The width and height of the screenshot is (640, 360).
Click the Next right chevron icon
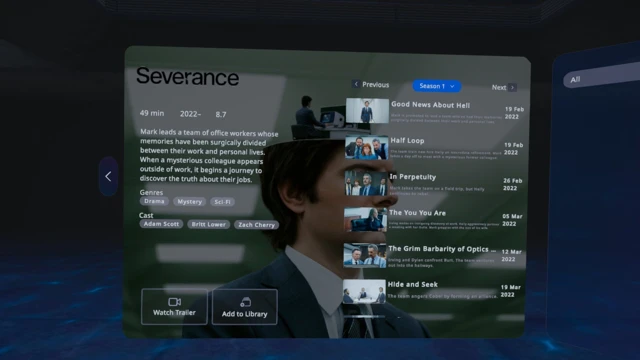click(x=513, y=87)
